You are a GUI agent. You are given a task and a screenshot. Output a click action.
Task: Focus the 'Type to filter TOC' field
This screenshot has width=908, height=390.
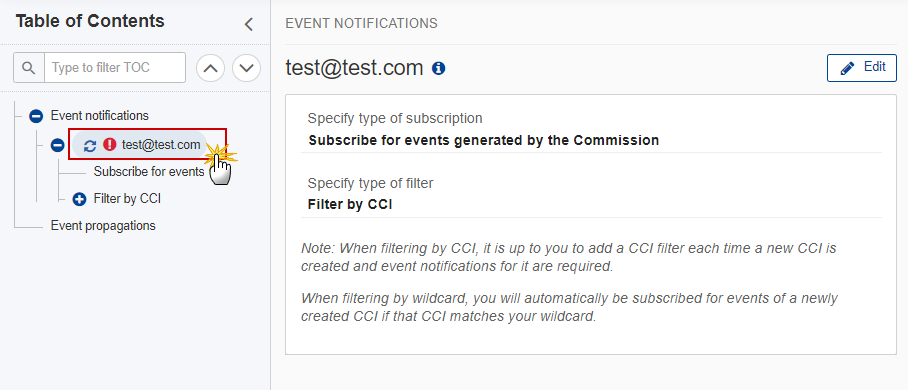pos(115,68)
